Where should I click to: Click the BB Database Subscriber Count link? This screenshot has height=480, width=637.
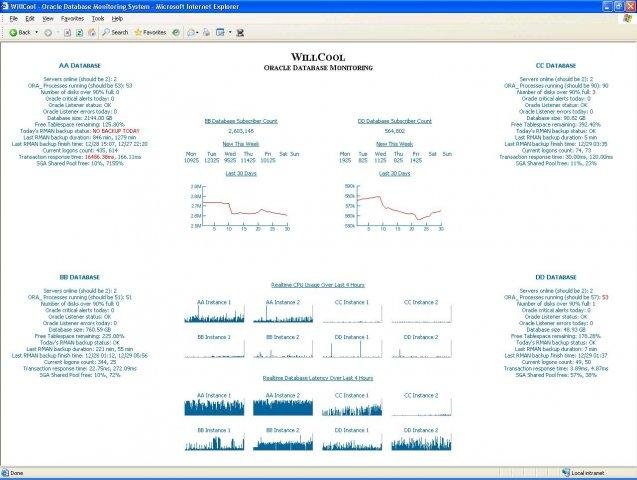(241, 121)
